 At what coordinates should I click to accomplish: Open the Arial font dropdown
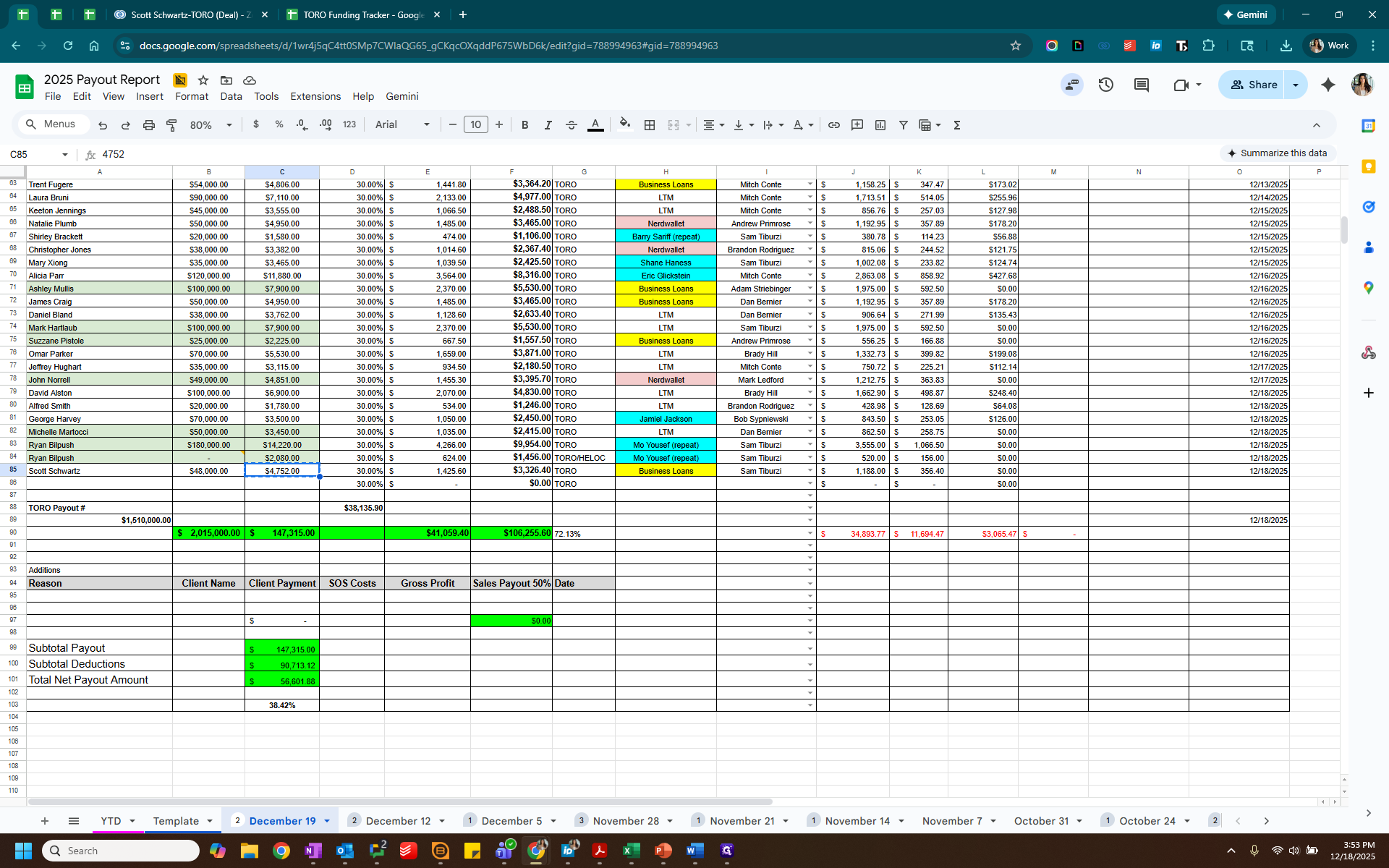coord(402,125)
